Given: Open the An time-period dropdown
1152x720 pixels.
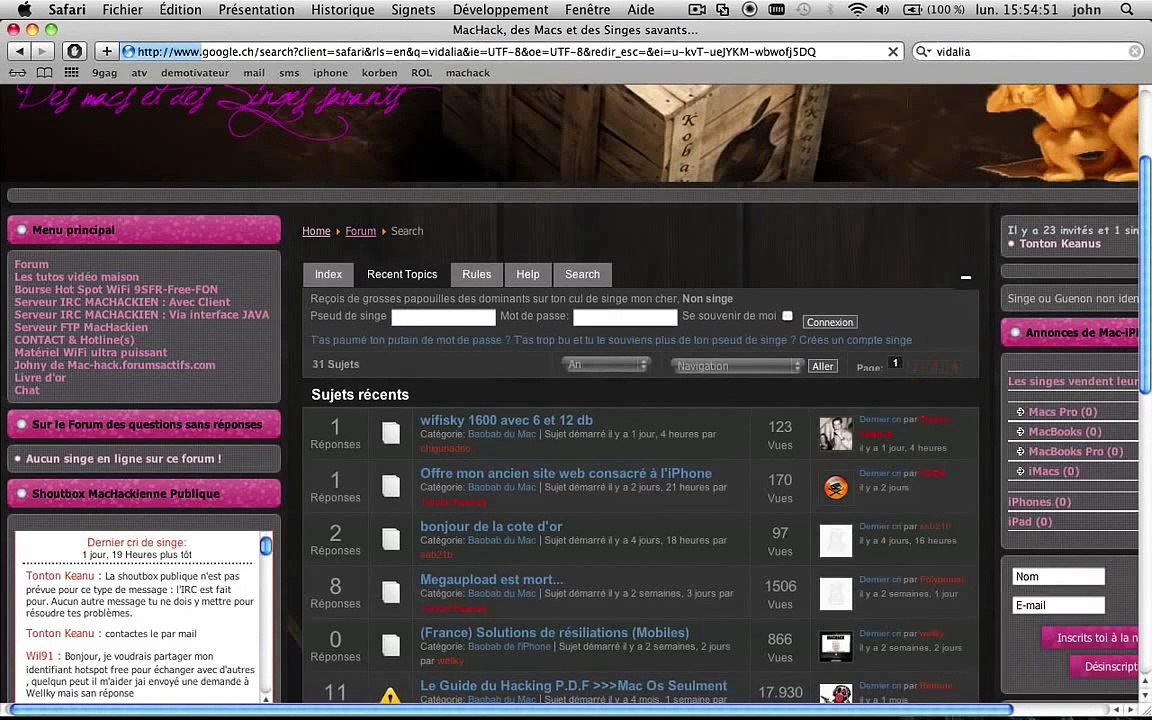Looking at the screenshot, I should pos(605,364).
